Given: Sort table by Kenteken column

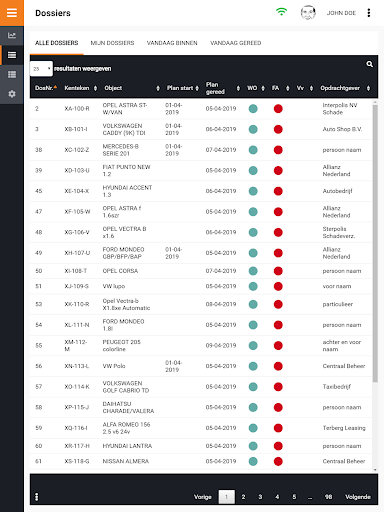Looking at the screenshot, I should (80, 88).
